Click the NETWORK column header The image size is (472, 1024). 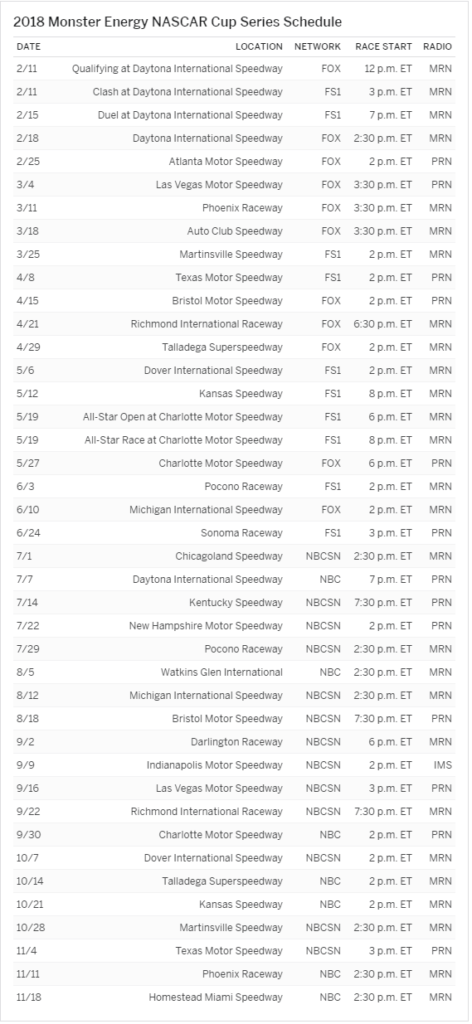click(317, 46)
